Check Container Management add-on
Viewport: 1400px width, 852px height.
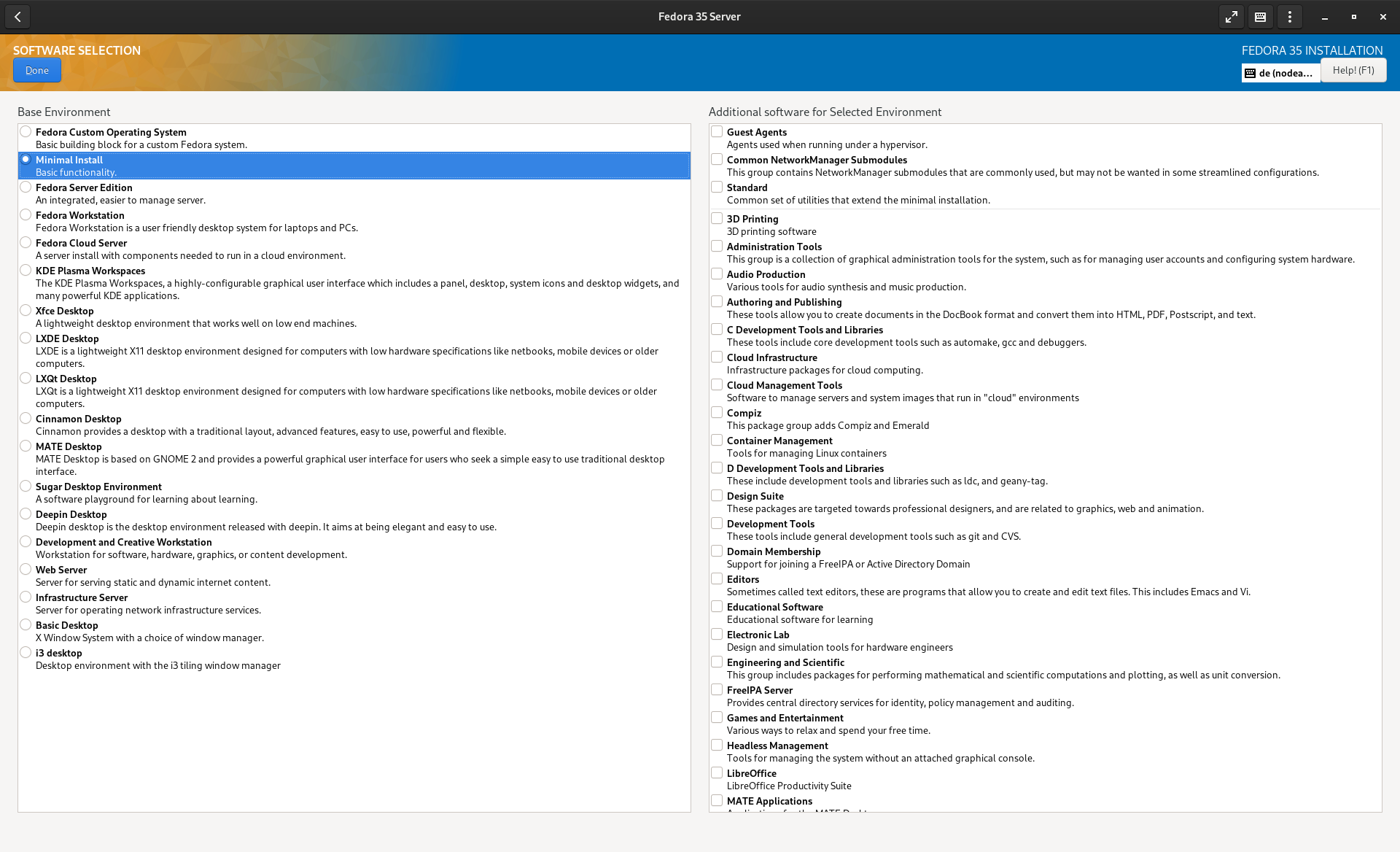[717, 441]
